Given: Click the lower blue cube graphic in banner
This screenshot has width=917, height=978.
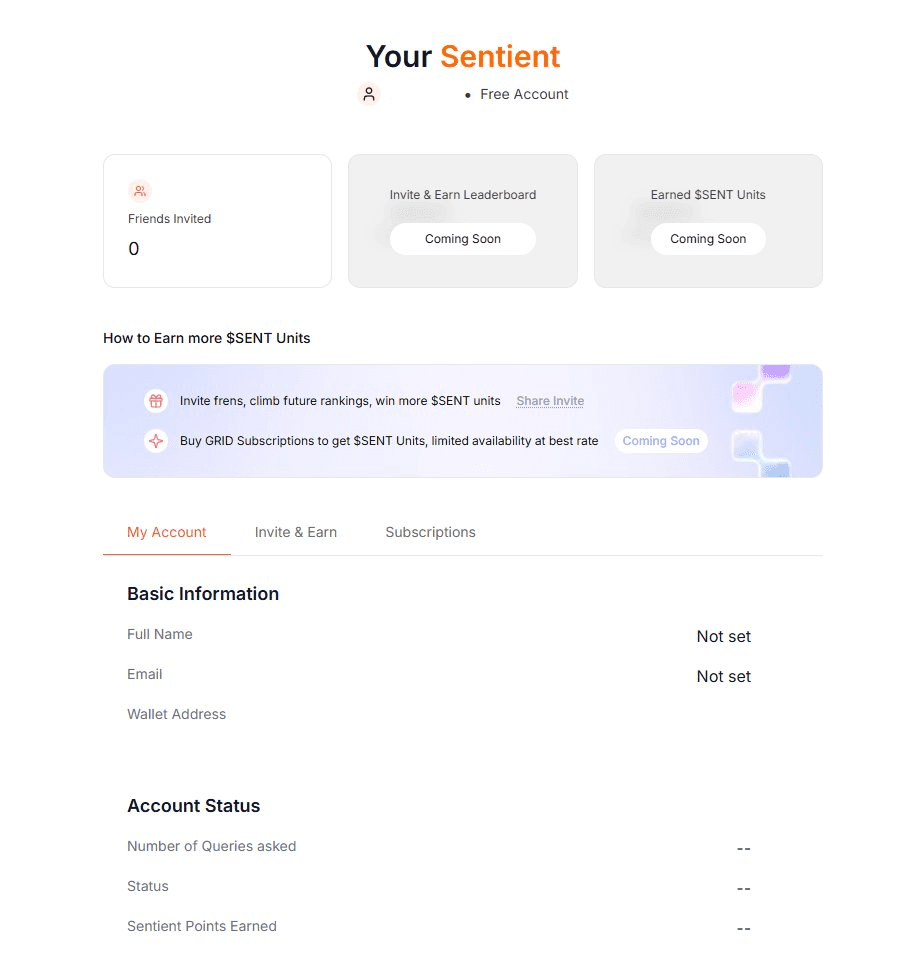Looking at the screenshot, I should (x=762, y=452).
